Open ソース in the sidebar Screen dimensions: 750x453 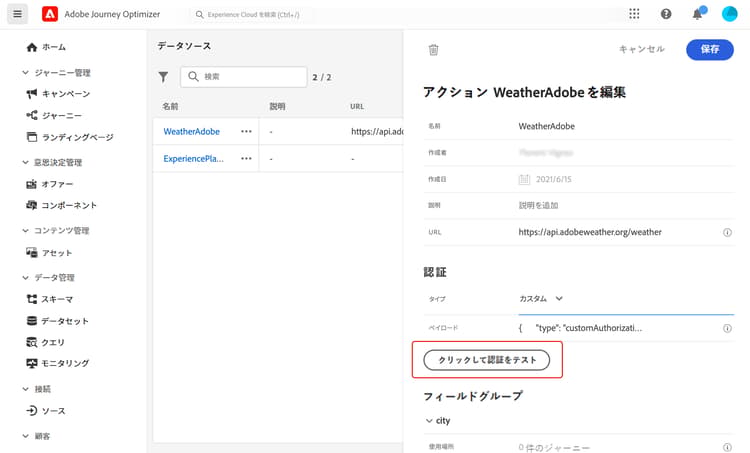(x=54, y=410)
